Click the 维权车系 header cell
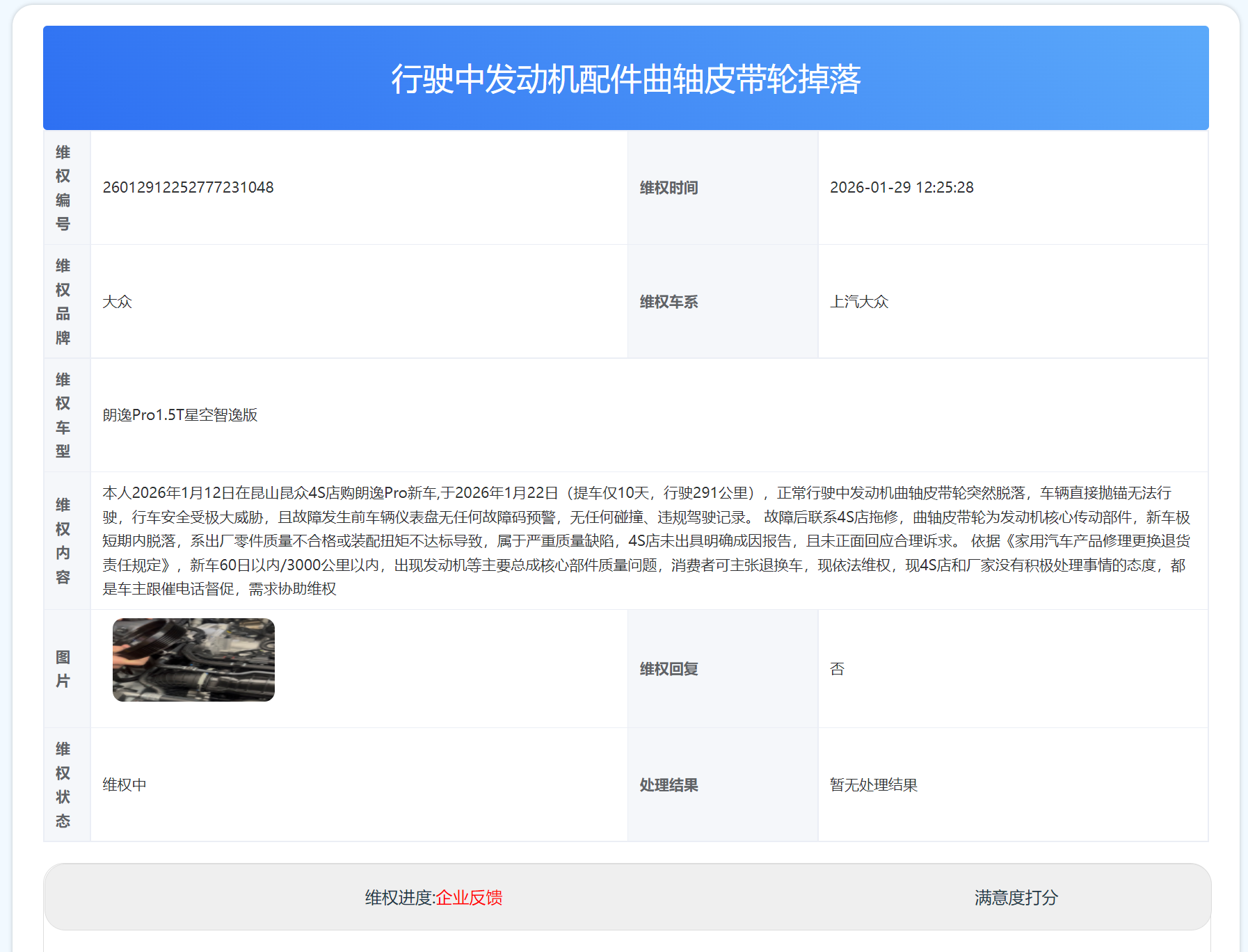Viewport: 1248px width, 952px height. tap(668, 301)
